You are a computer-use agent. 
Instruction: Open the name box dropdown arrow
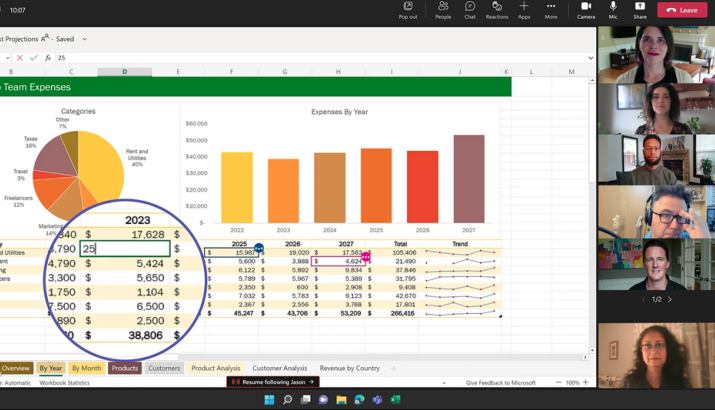point(7,58)
